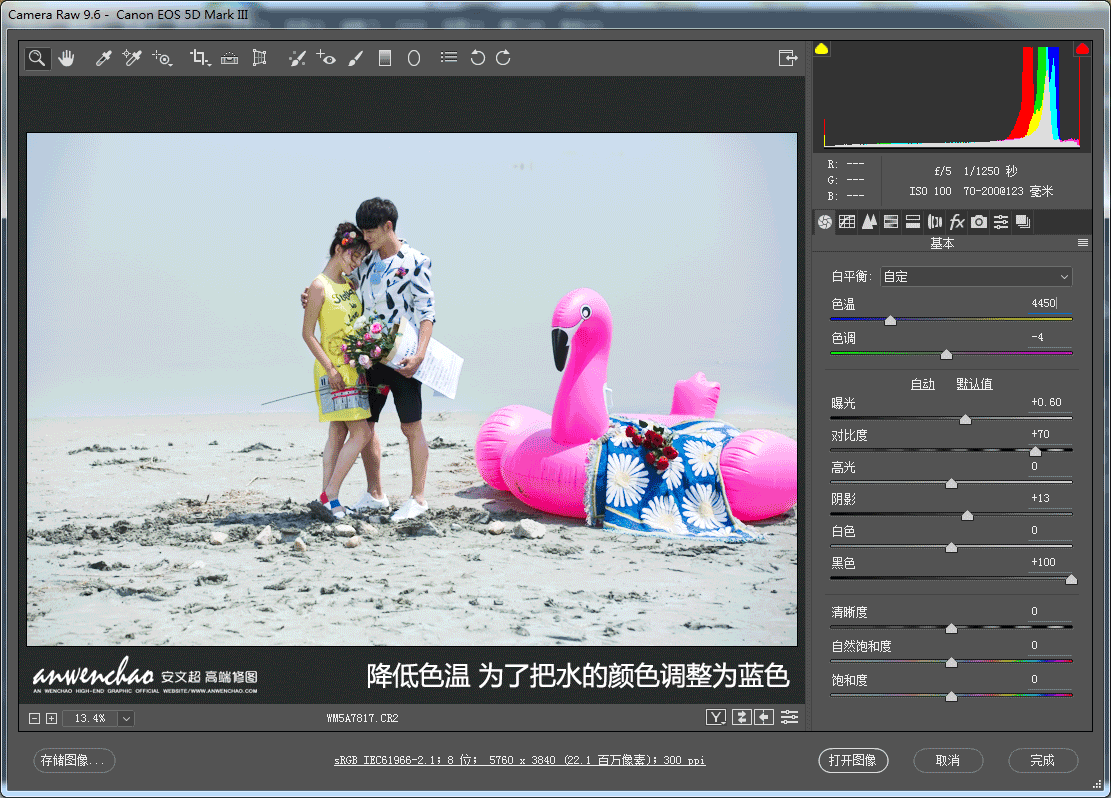Screen dimensions: 1111x798
Task: Click the 对比度 contrast slider handle
Action: coord(1035,451)
